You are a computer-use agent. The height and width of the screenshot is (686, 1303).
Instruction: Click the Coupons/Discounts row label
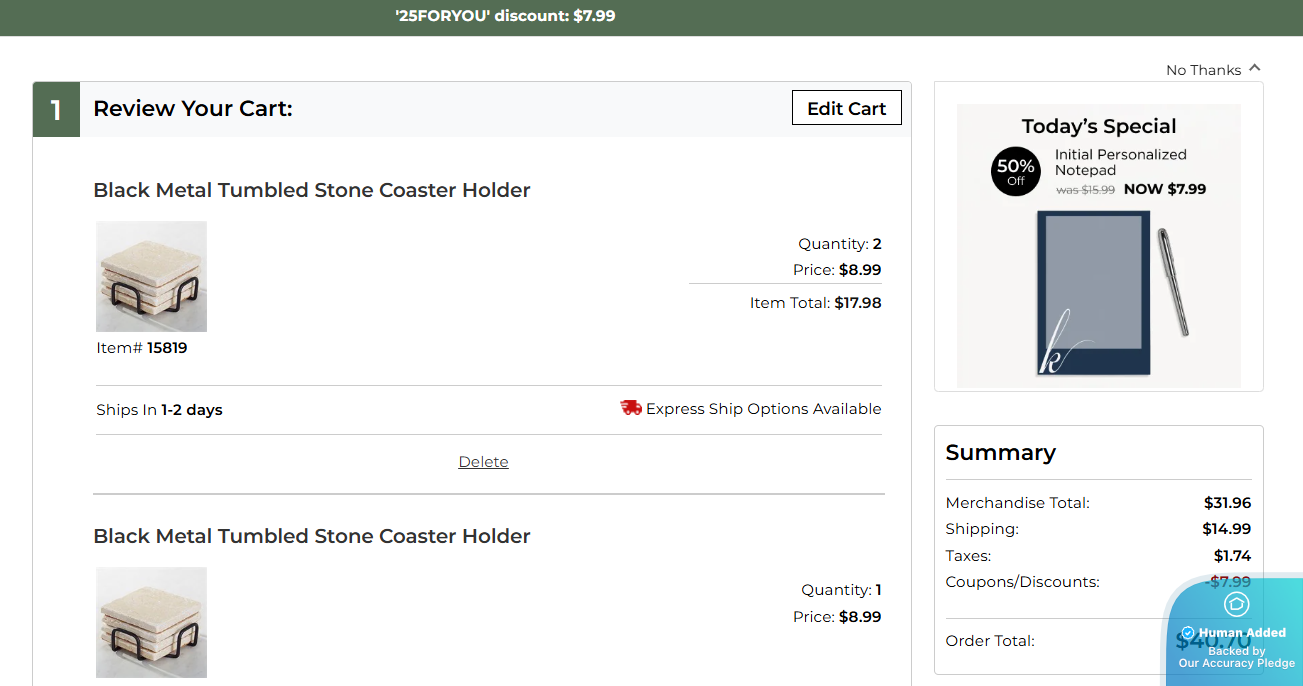click(1022, 582)
